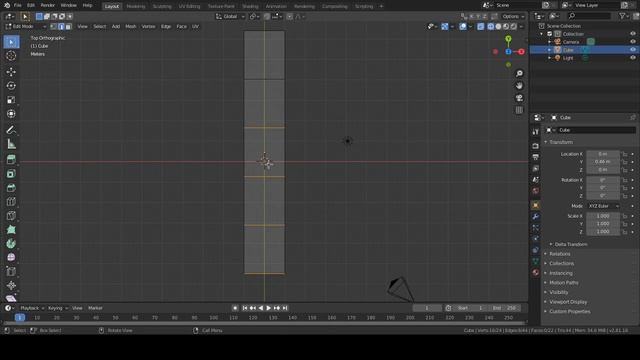Choose the Annotate pencil tool
Image resolution: width=640 pixels, height=360 pixels.
pyautogui.click(x=11, y=130)
